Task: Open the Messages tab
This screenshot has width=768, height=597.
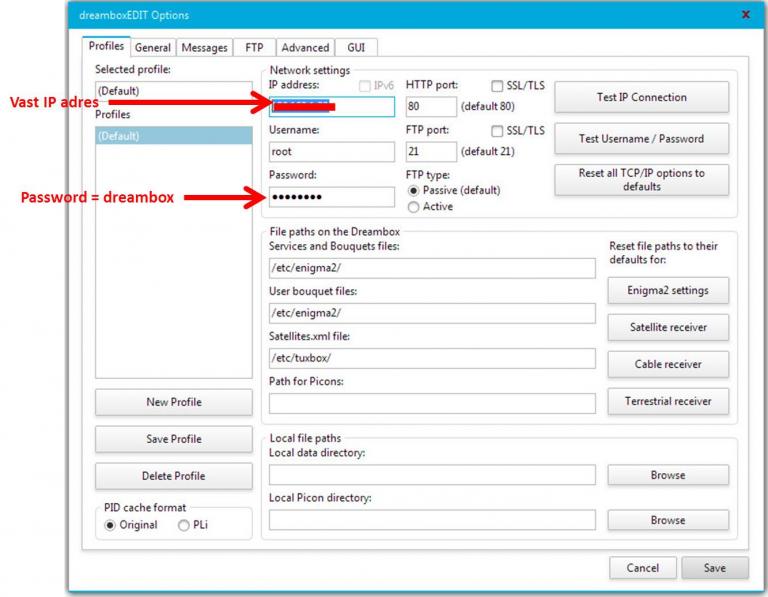Action: 204,47
